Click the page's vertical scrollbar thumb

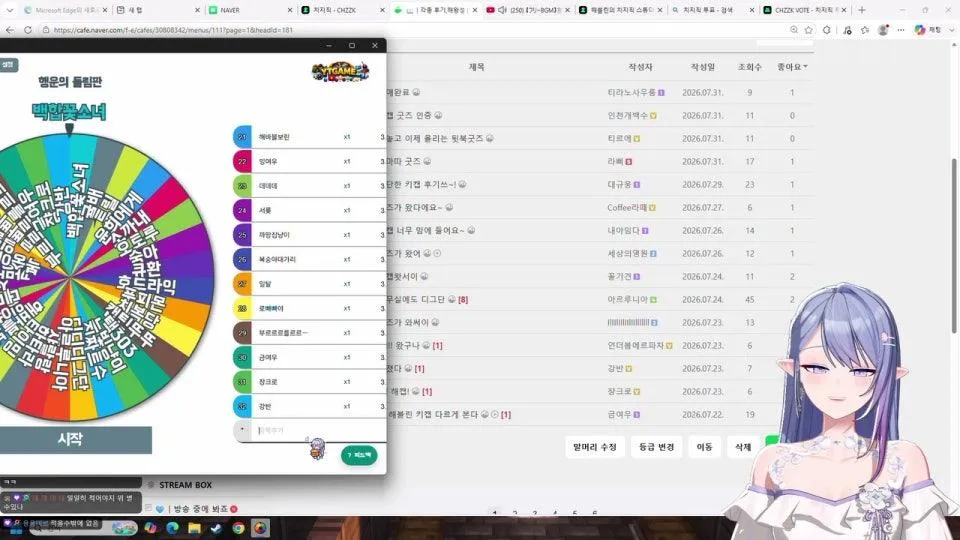pyautogui.click(x=954, y=245)
